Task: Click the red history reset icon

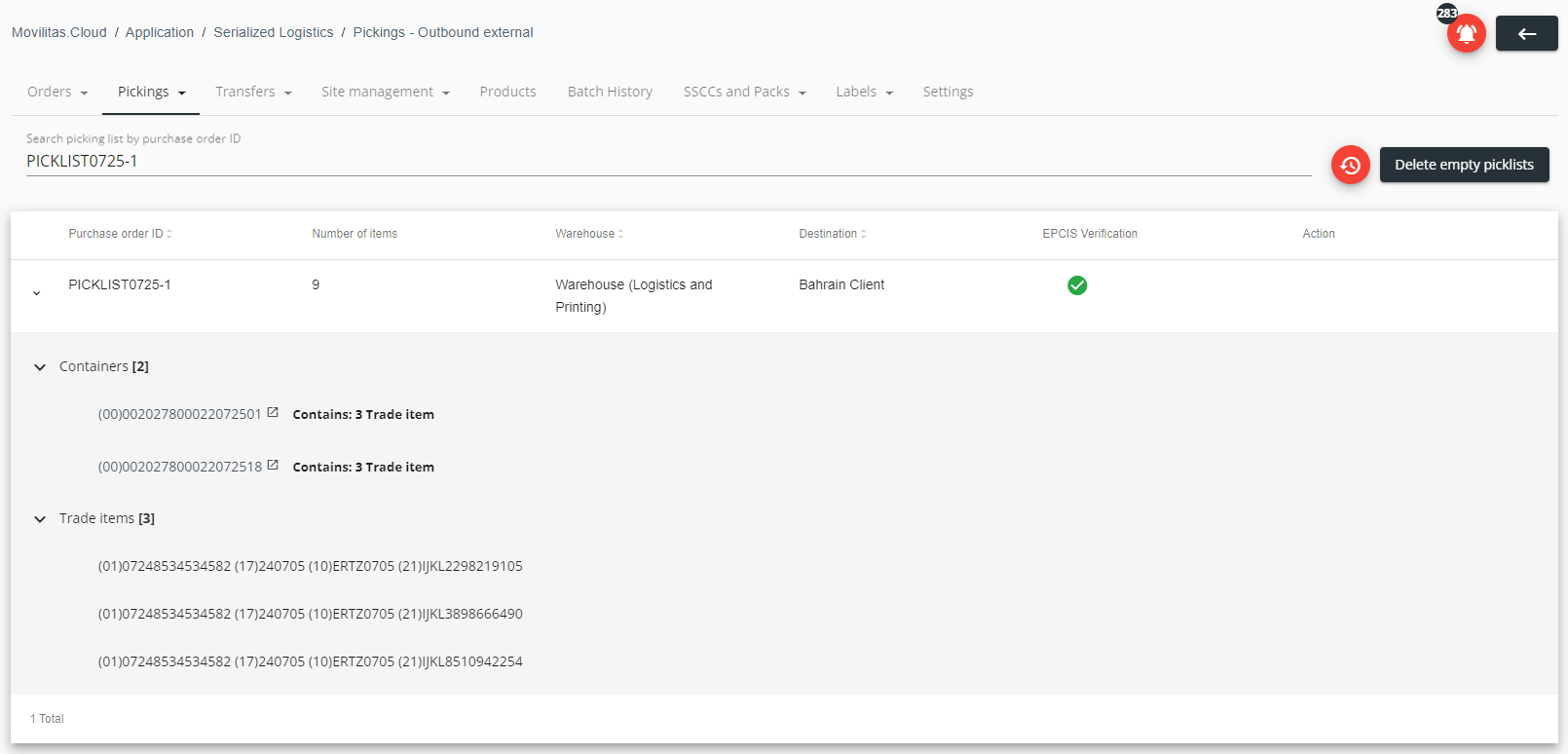Action: tap(1350, 165)
